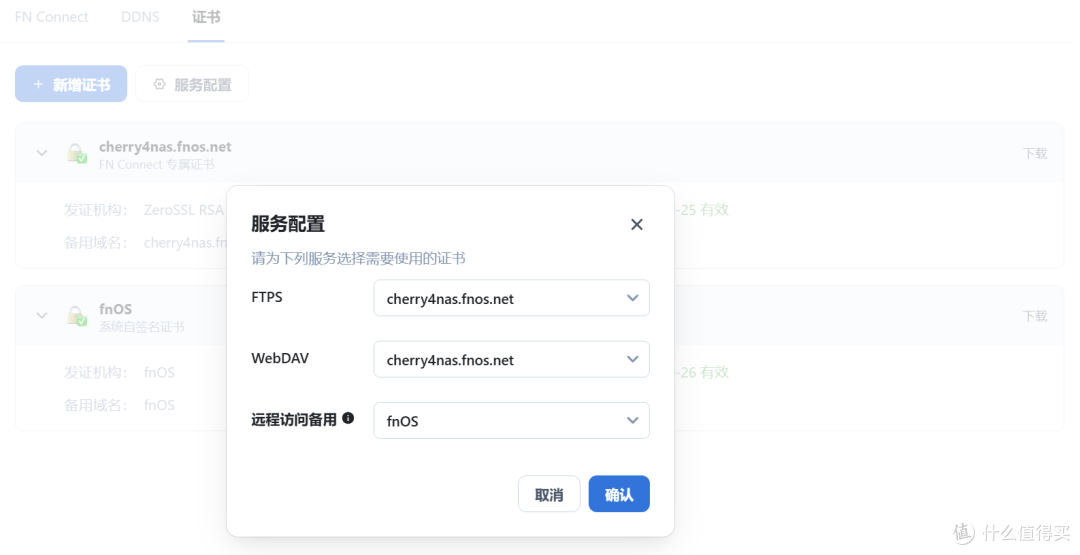This screenshot has height=555, width=1080.
Task: Click the fnOS certificate lock icon
Action: [x=76, y=315]
